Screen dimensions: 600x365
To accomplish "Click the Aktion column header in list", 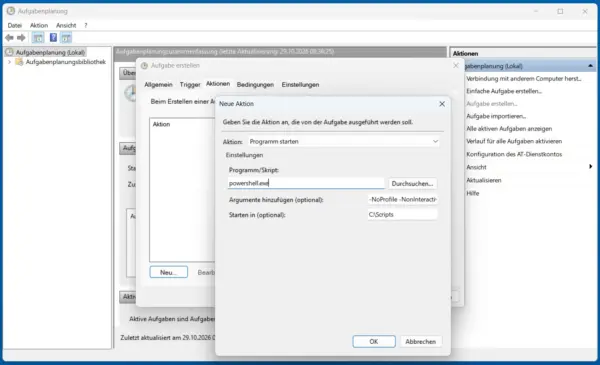I will point(161,124).
